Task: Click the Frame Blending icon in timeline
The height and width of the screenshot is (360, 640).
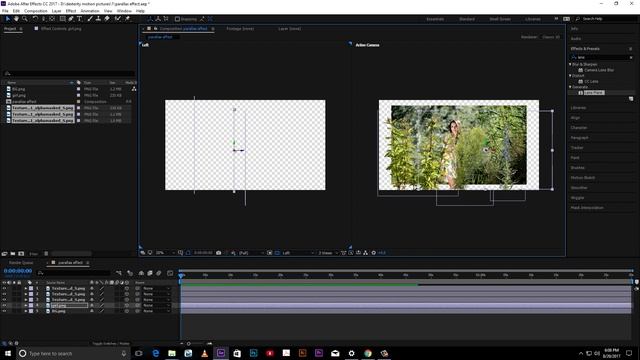Action: pos(150,273)
